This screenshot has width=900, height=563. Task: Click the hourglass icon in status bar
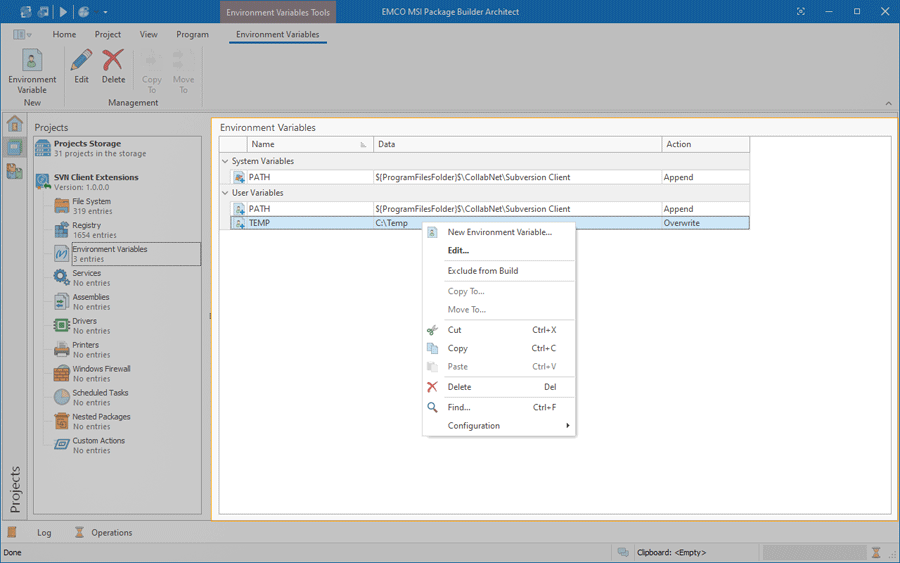tap(876, 553)
